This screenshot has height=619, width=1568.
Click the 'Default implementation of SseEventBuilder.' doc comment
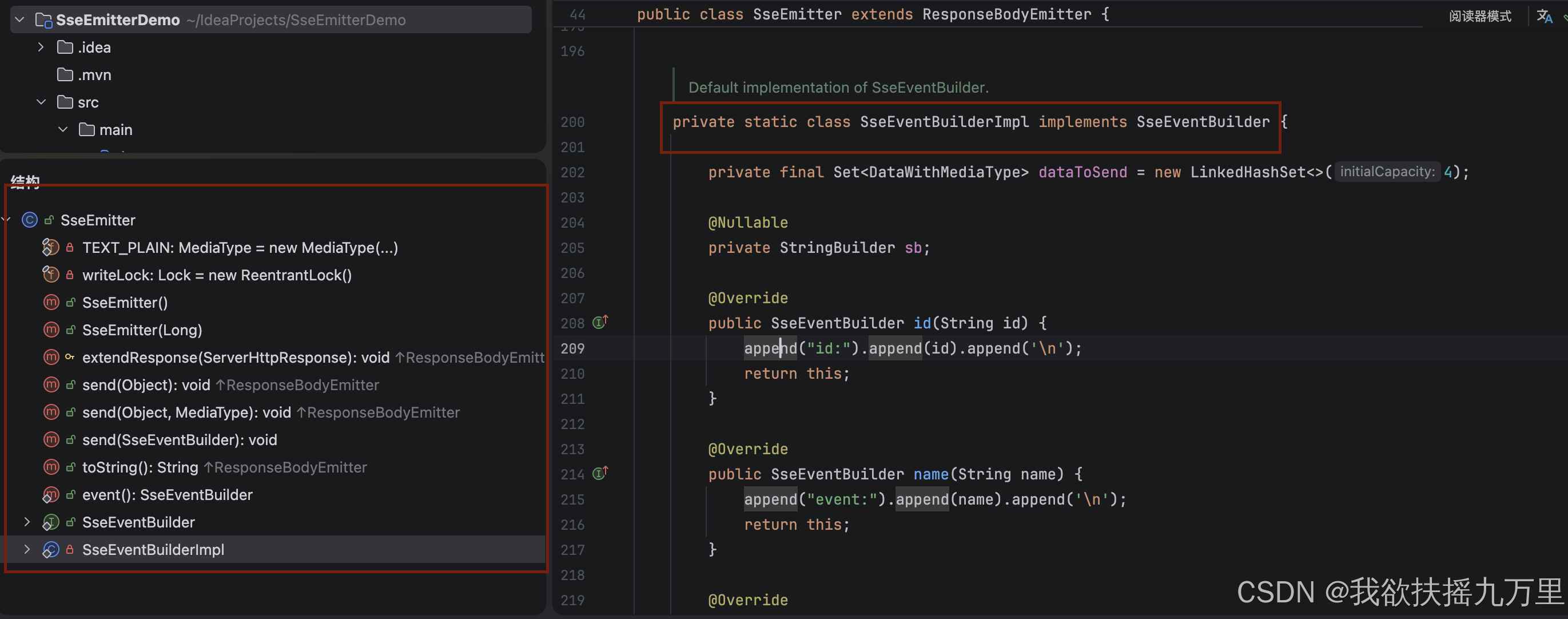pos(838,88)
